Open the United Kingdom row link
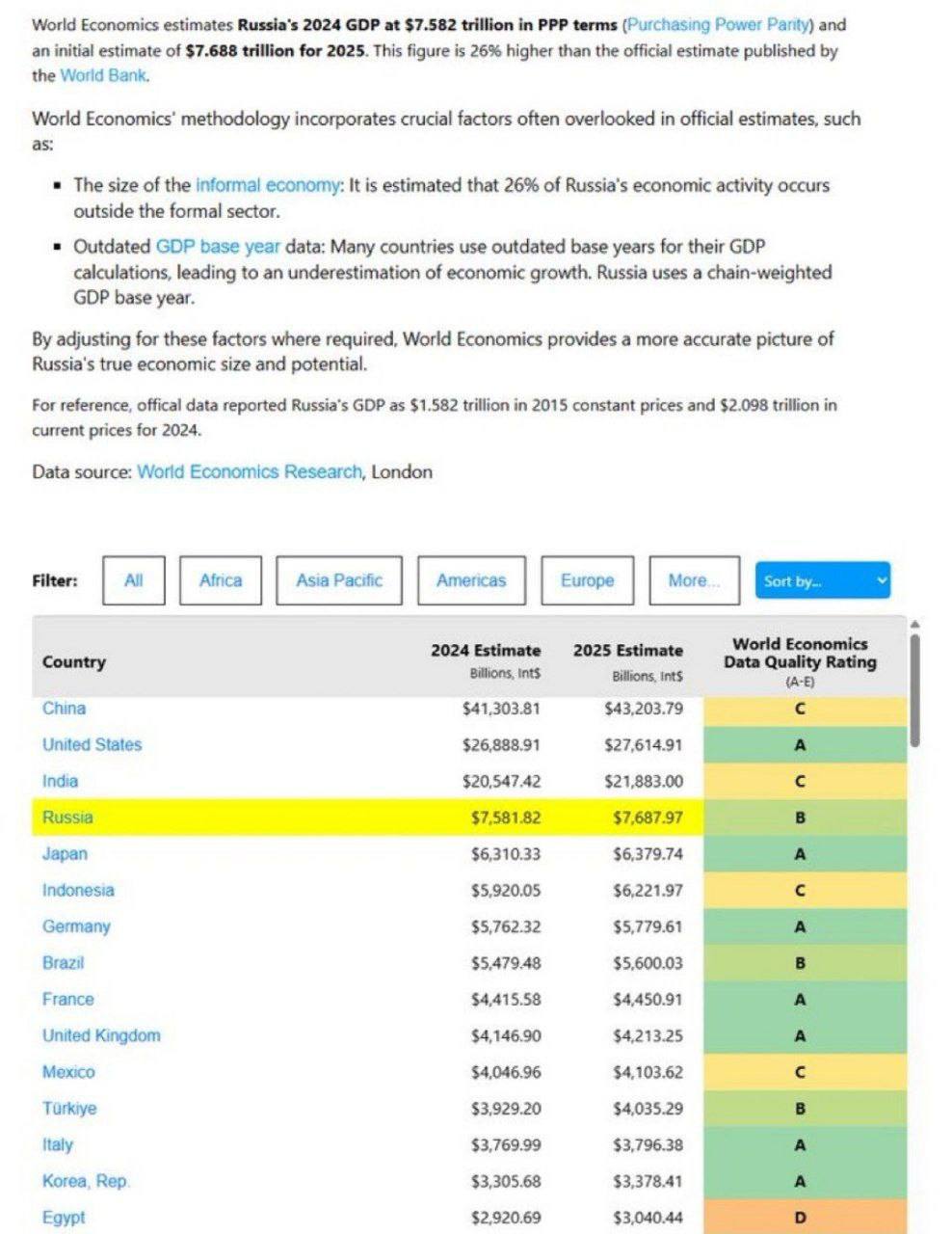This screenshot has width=952, height=1234. [x=101, y=1035]
